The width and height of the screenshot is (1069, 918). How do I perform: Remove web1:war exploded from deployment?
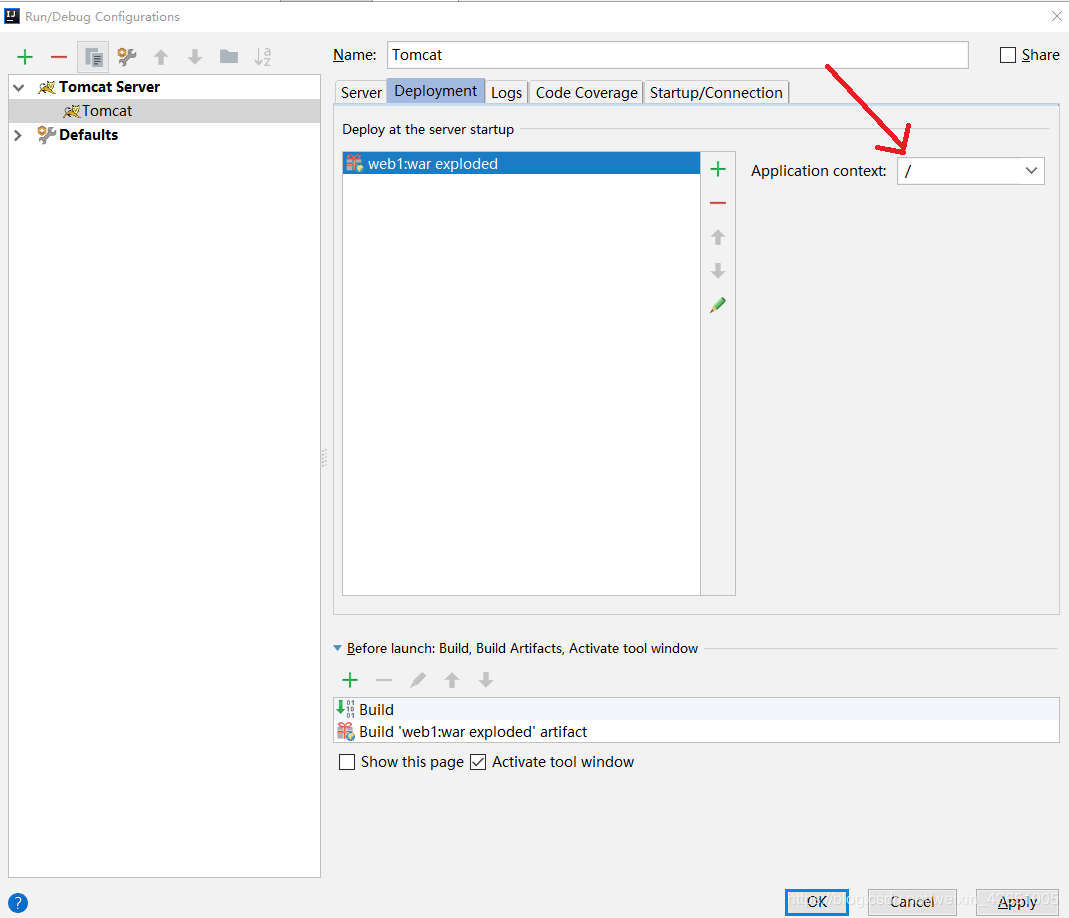tap(718, 203)
